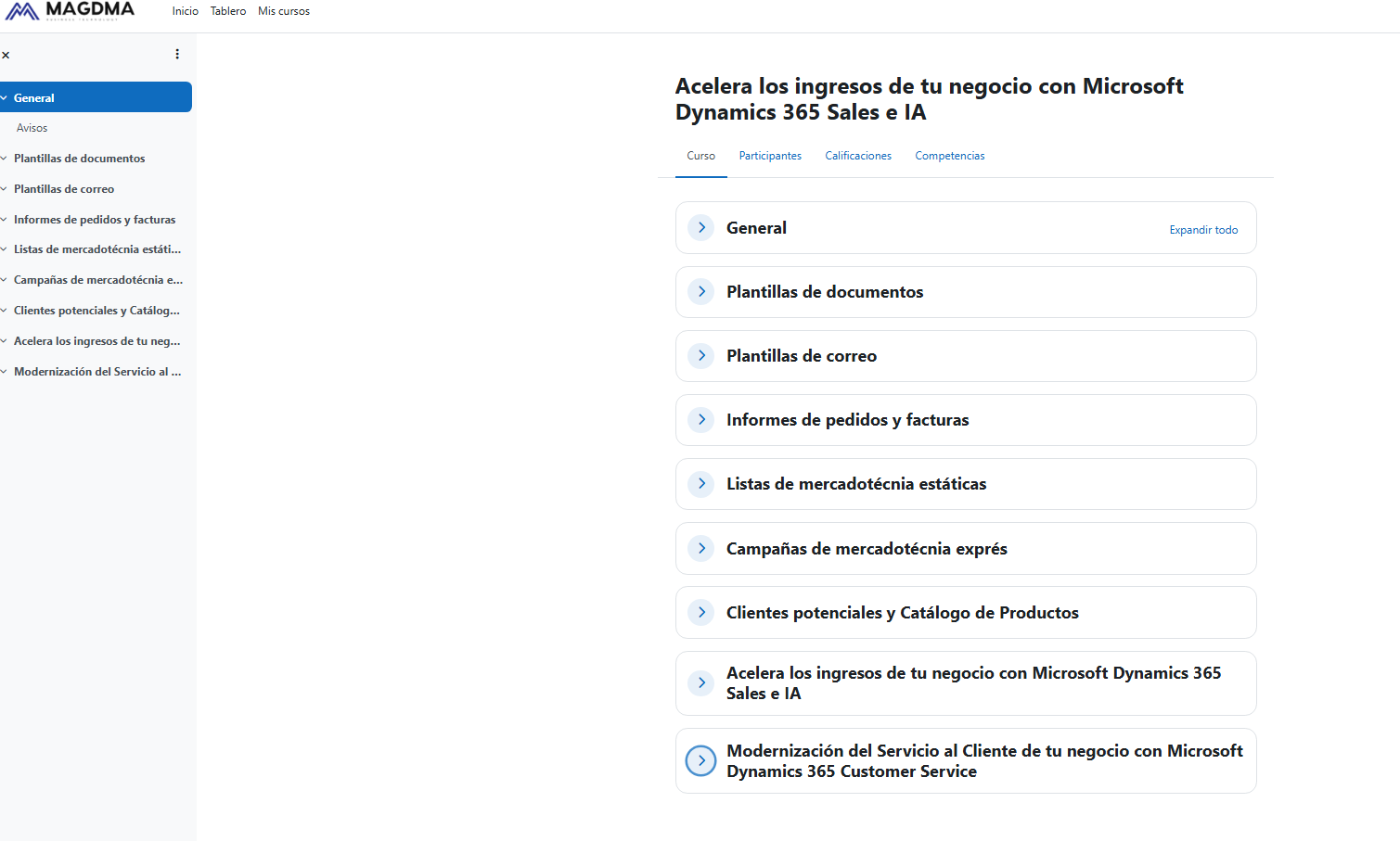Image resolution: width=1400 pixels, height=841 pixels.
Task: Expand Plantillas de correo chevron icon
Action: point(701,355)
